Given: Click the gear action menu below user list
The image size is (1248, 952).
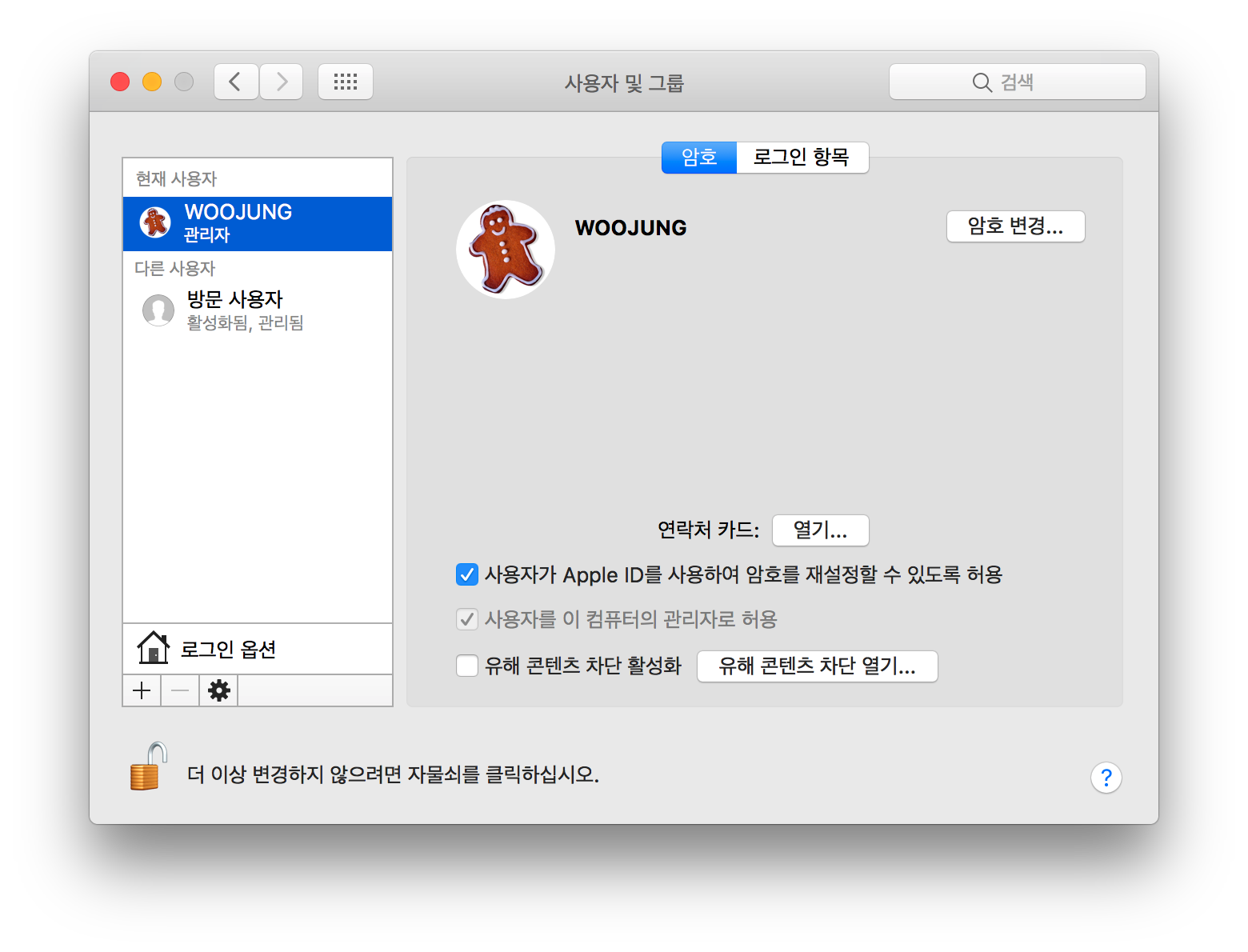Looking at the screenshot, I should pyautogui.click(x=218, y=690).
